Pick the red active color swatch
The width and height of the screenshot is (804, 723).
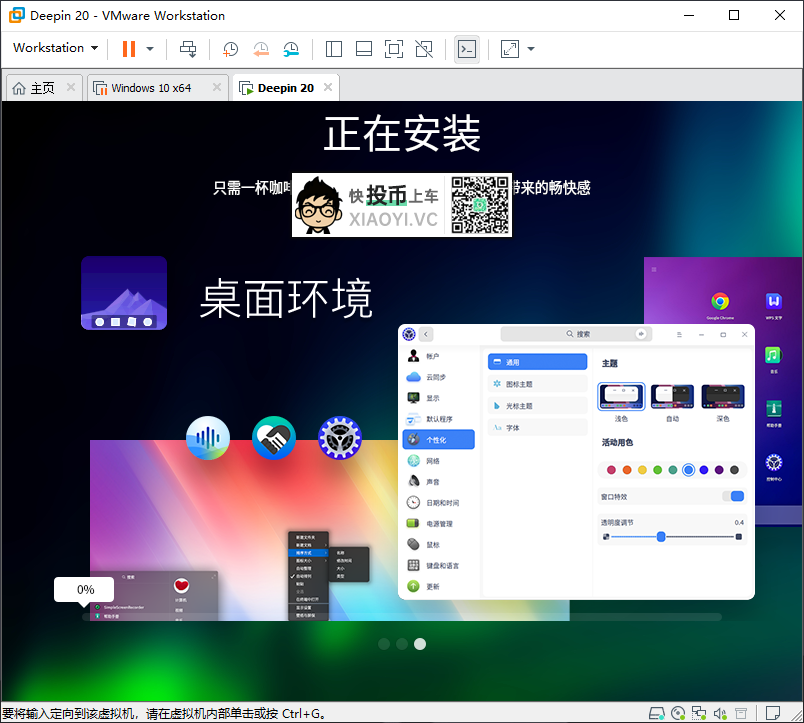[x=611, y=469]
